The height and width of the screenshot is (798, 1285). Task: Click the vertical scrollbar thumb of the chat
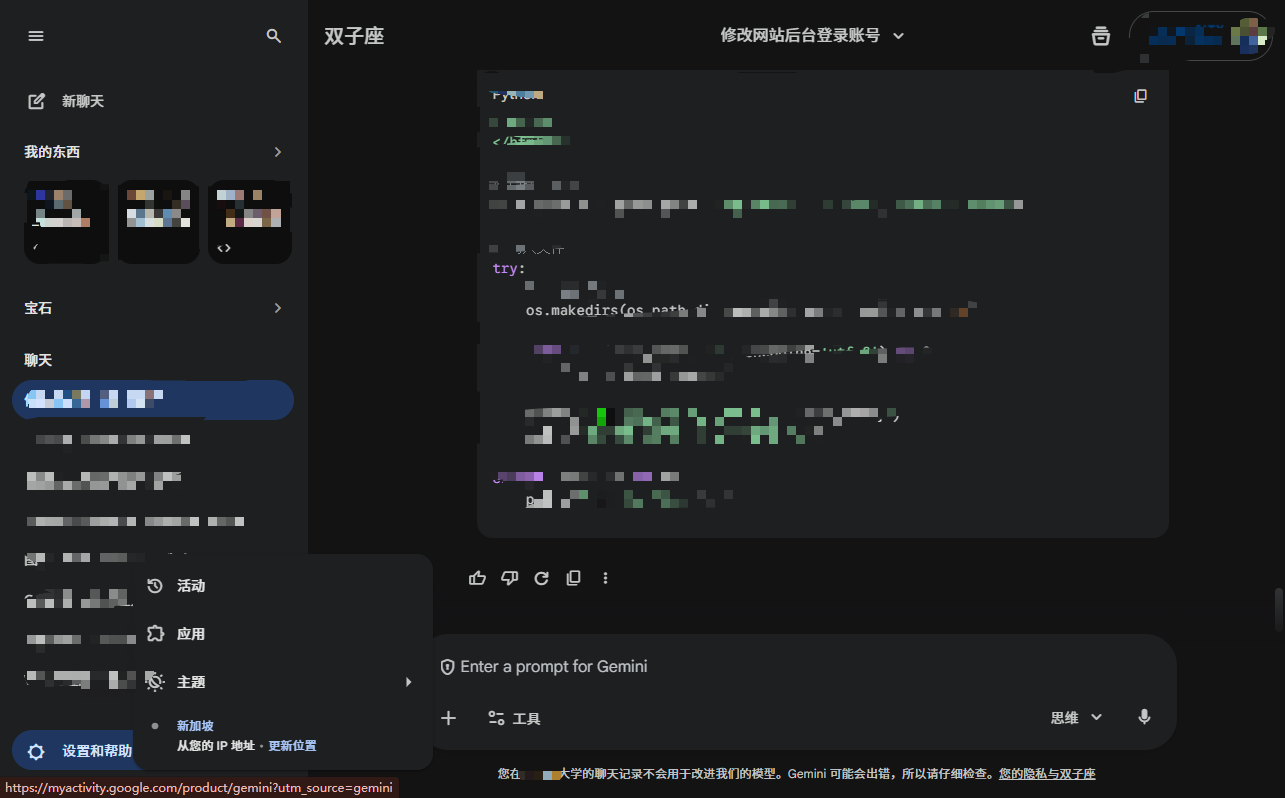pyautogui.click(x=1277, y=608)
